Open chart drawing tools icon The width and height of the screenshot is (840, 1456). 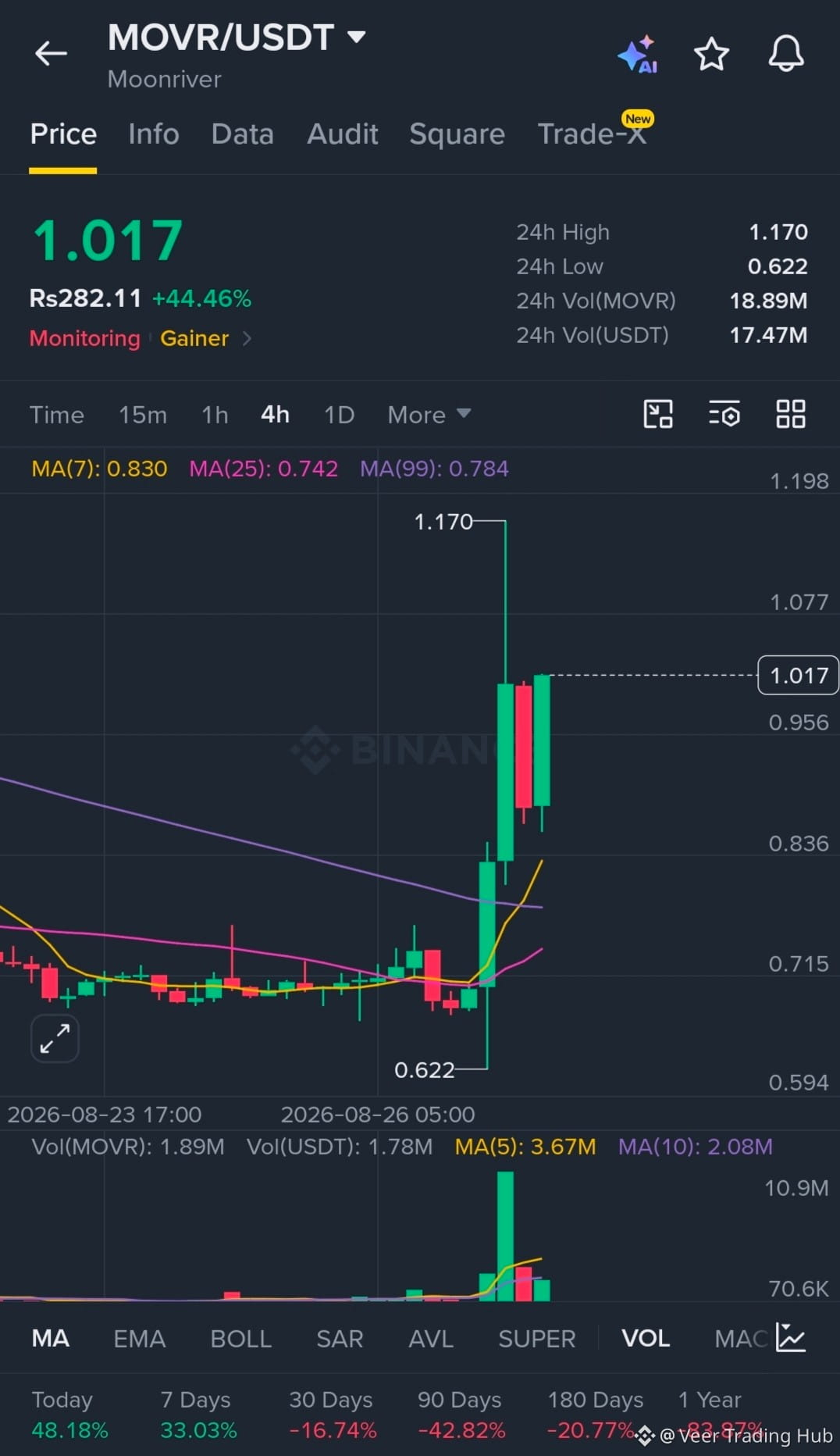tap(658, 414)
